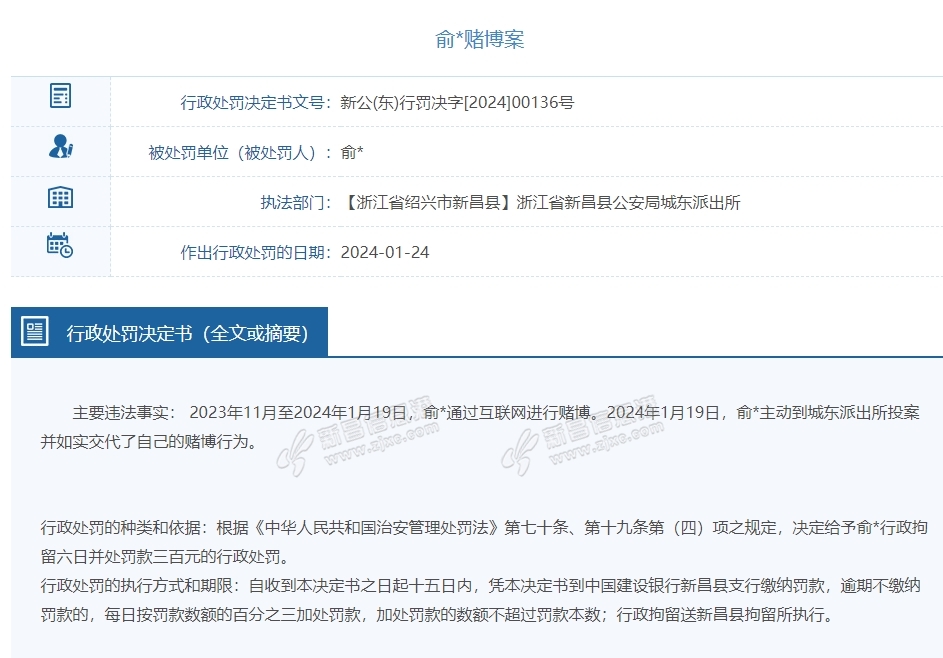Image resolution: width=943 pixels, height=658 pixels.
Task: Click the date value 2024-01-24
Action: click(x=385, y=252)
